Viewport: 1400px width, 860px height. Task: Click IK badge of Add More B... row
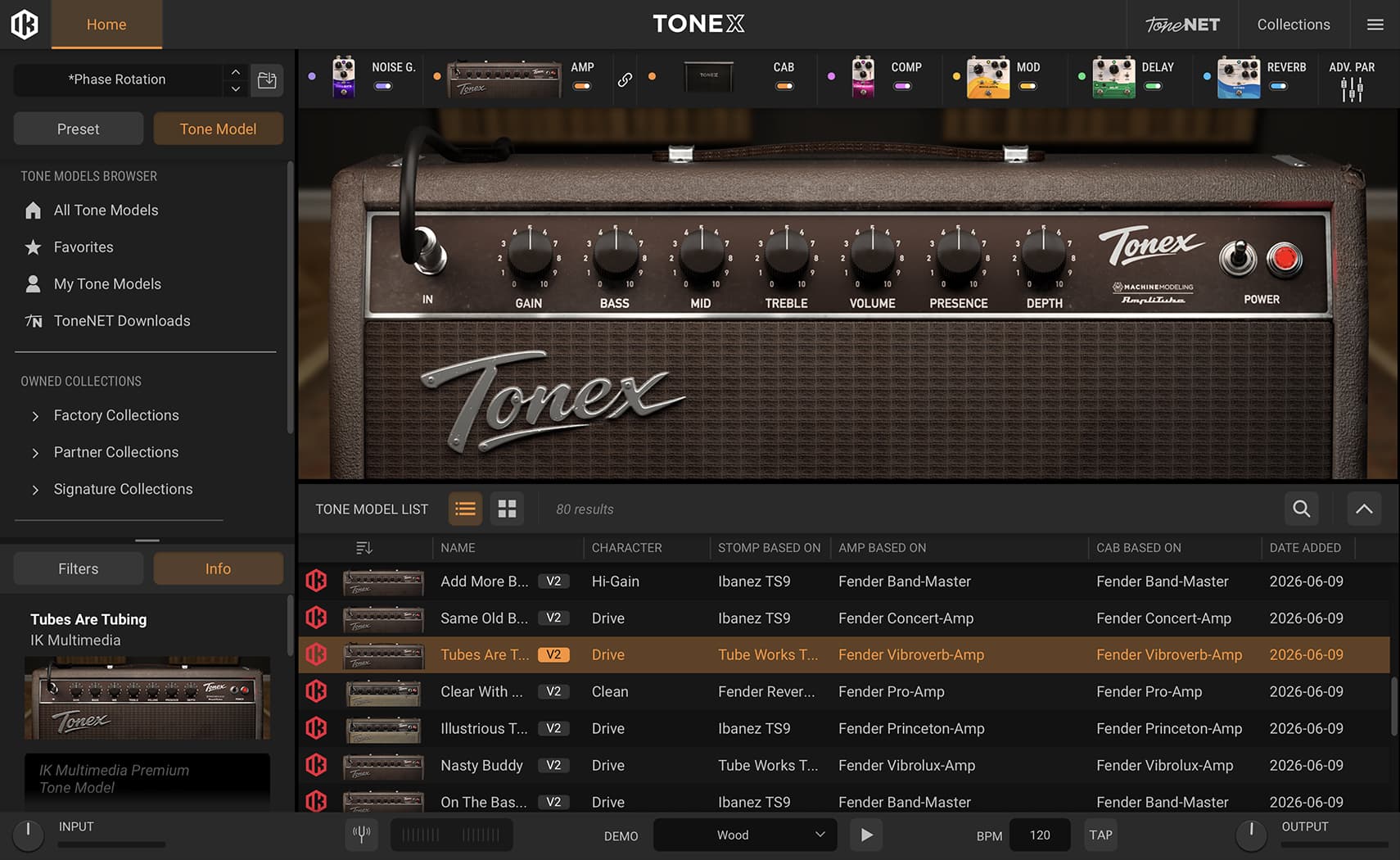point(316,581)
